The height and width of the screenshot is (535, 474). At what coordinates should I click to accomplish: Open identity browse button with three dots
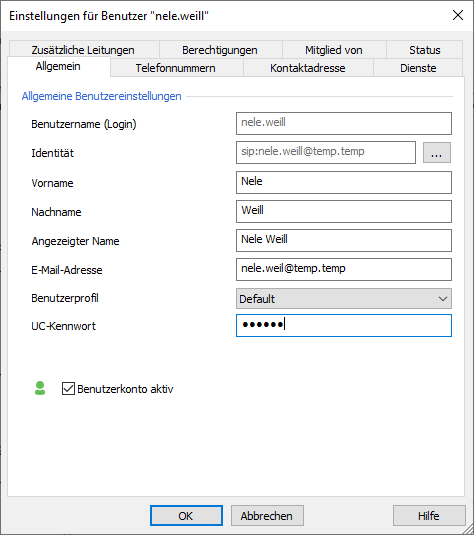(437, 153)
